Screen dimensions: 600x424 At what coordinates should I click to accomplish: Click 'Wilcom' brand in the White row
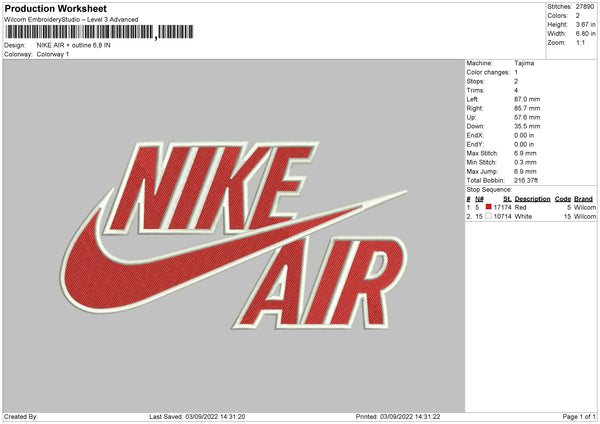[585, 217]
